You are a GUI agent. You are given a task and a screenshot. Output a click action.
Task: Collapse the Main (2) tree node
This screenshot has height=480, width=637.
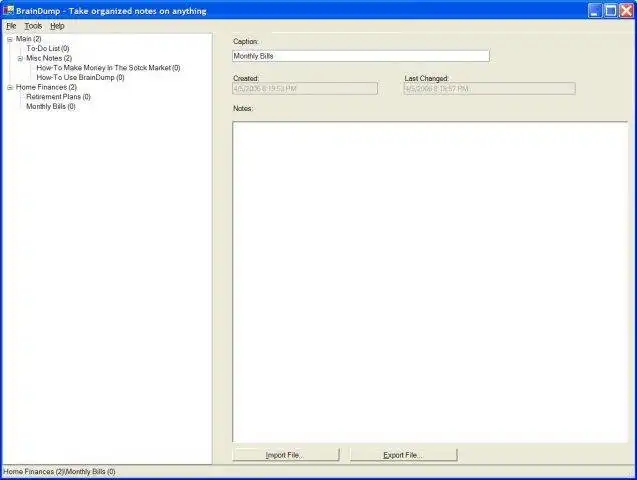10,39
